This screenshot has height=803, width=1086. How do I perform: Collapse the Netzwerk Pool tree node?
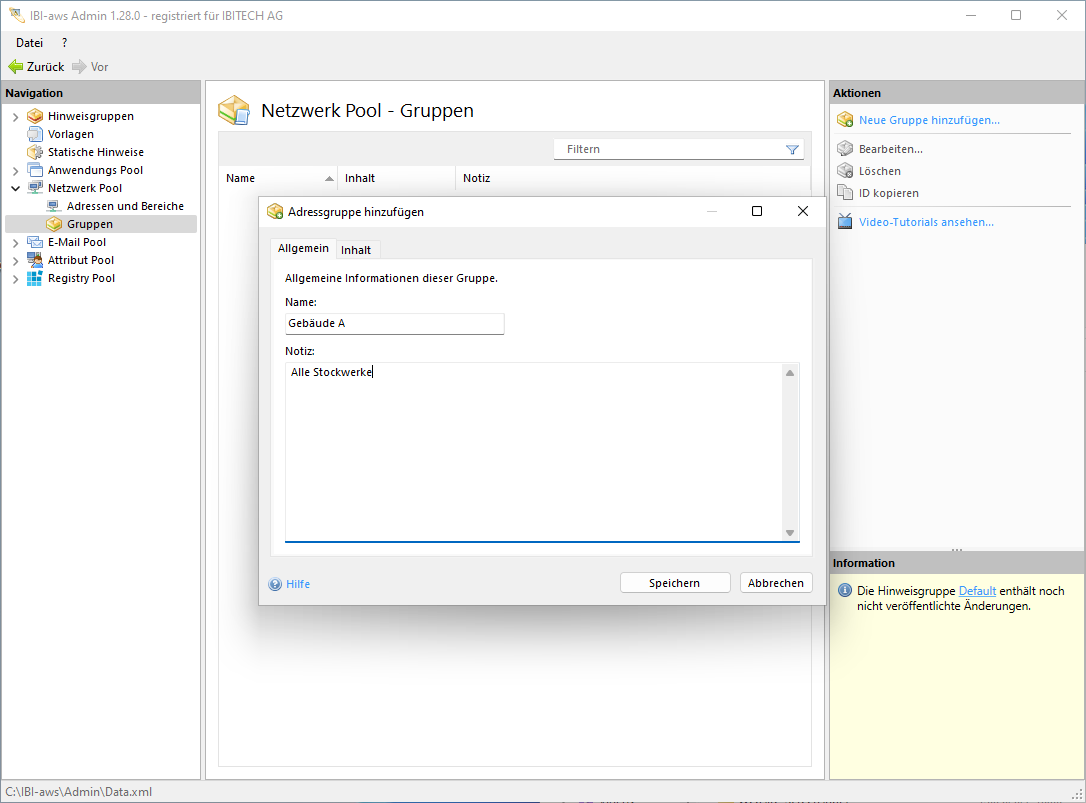(15, 188)
